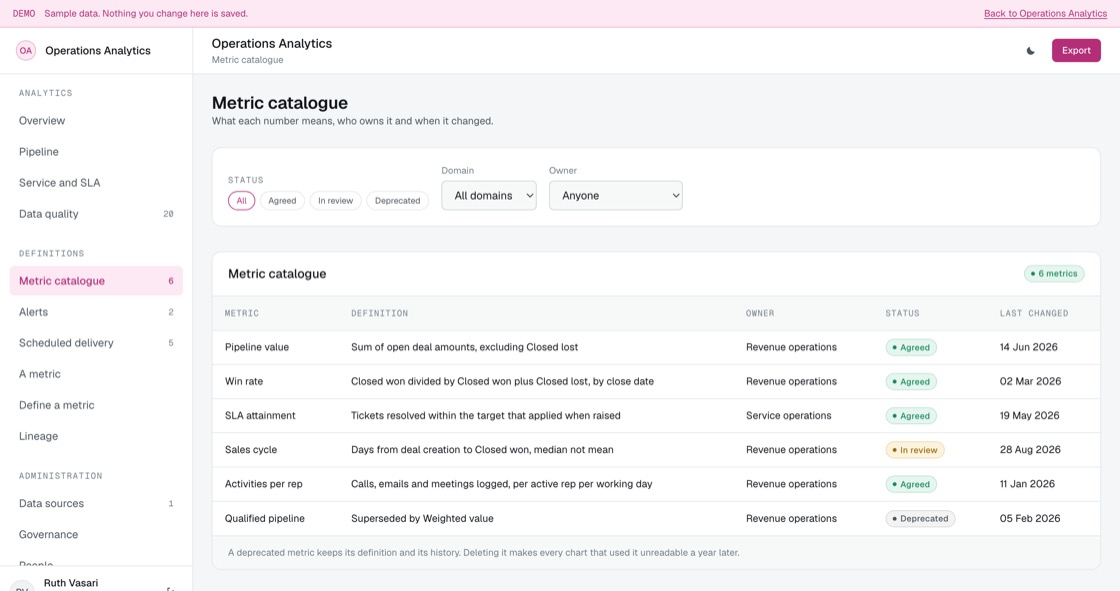Filter metrics by Agreed status

[x=282, y=201]
